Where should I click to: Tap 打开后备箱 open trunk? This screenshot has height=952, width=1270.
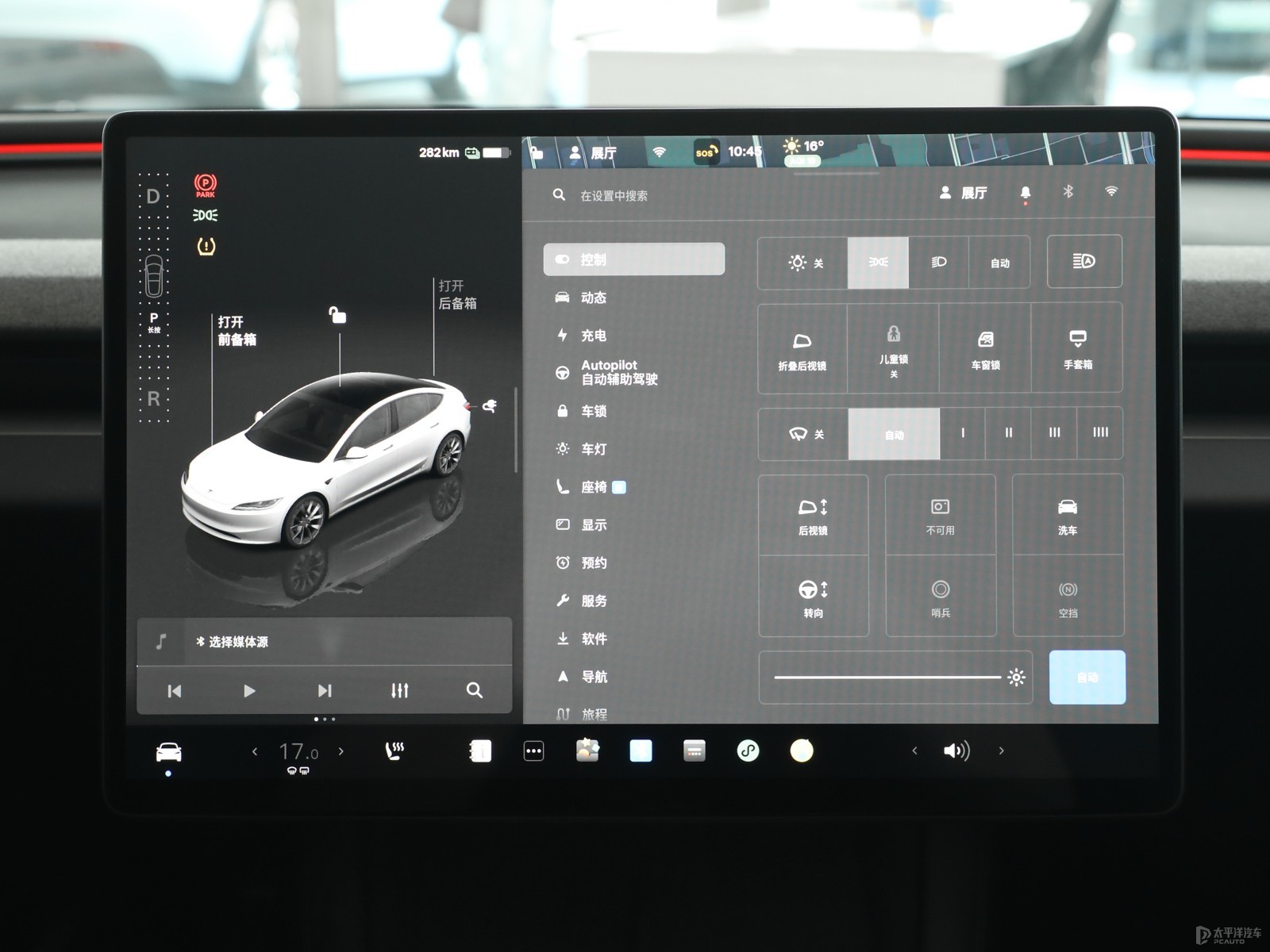point(458,294)
